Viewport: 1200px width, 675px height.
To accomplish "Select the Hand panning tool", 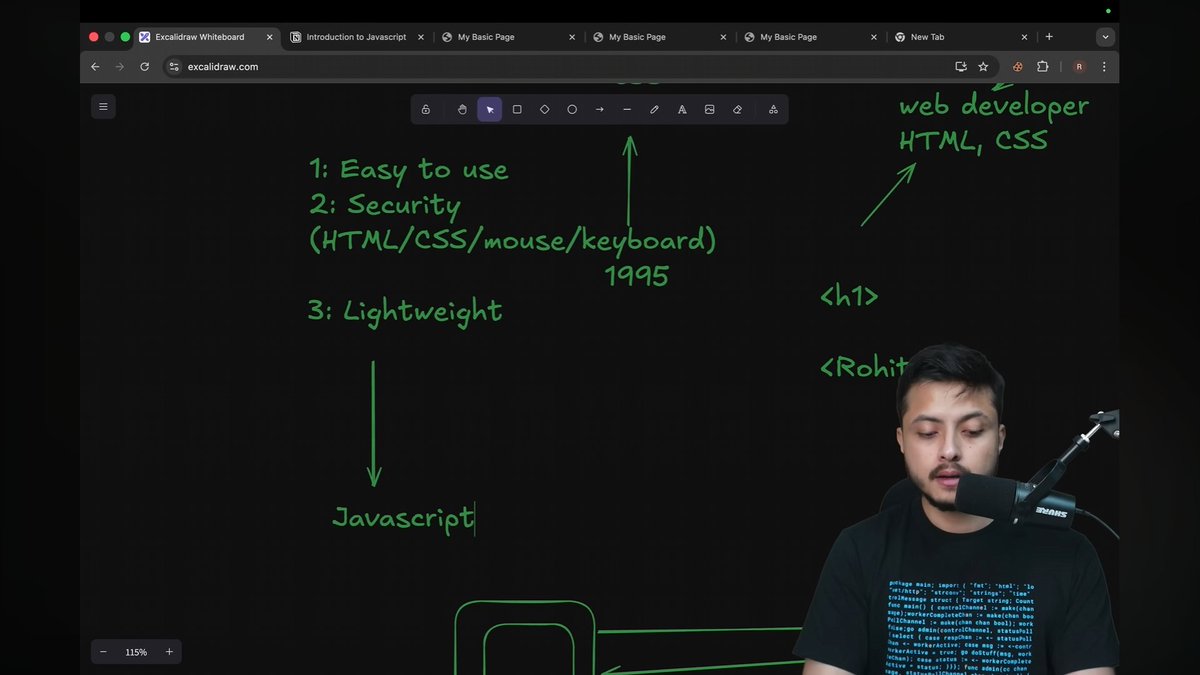I will click(x=462, y=110).
